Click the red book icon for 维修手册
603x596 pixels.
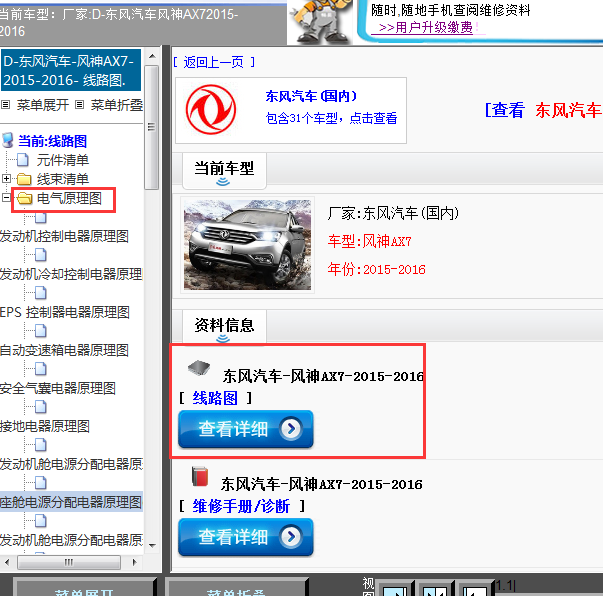click(200, 476)
